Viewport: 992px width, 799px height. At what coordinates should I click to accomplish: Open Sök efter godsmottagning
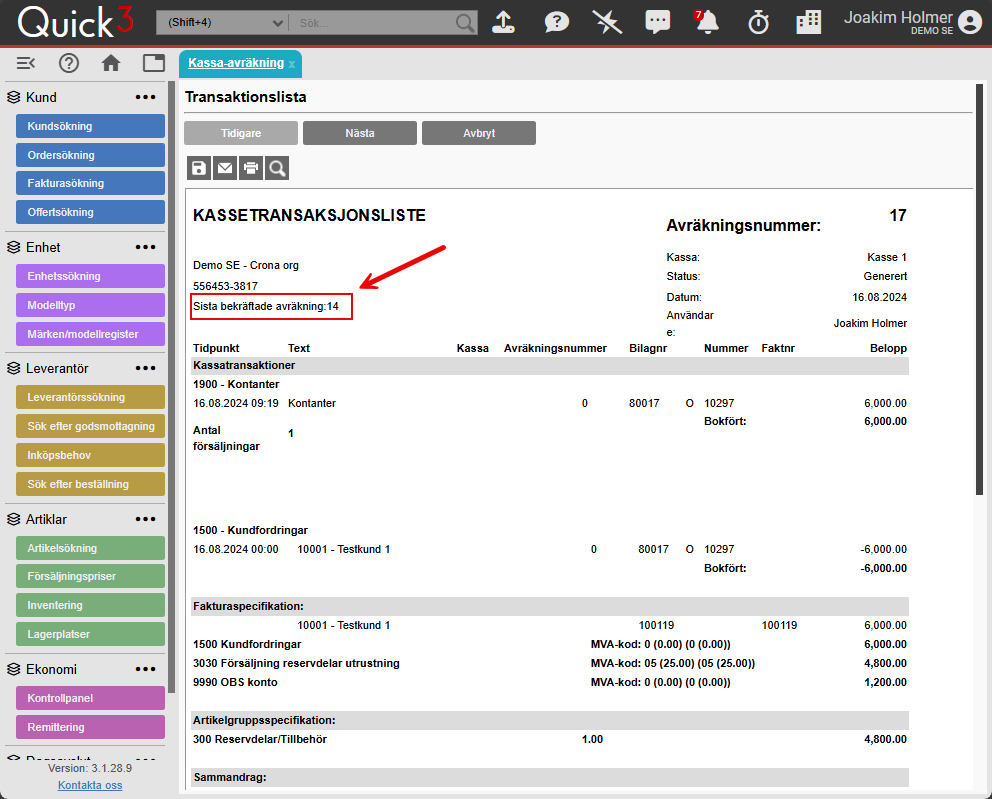coord(90,426)
